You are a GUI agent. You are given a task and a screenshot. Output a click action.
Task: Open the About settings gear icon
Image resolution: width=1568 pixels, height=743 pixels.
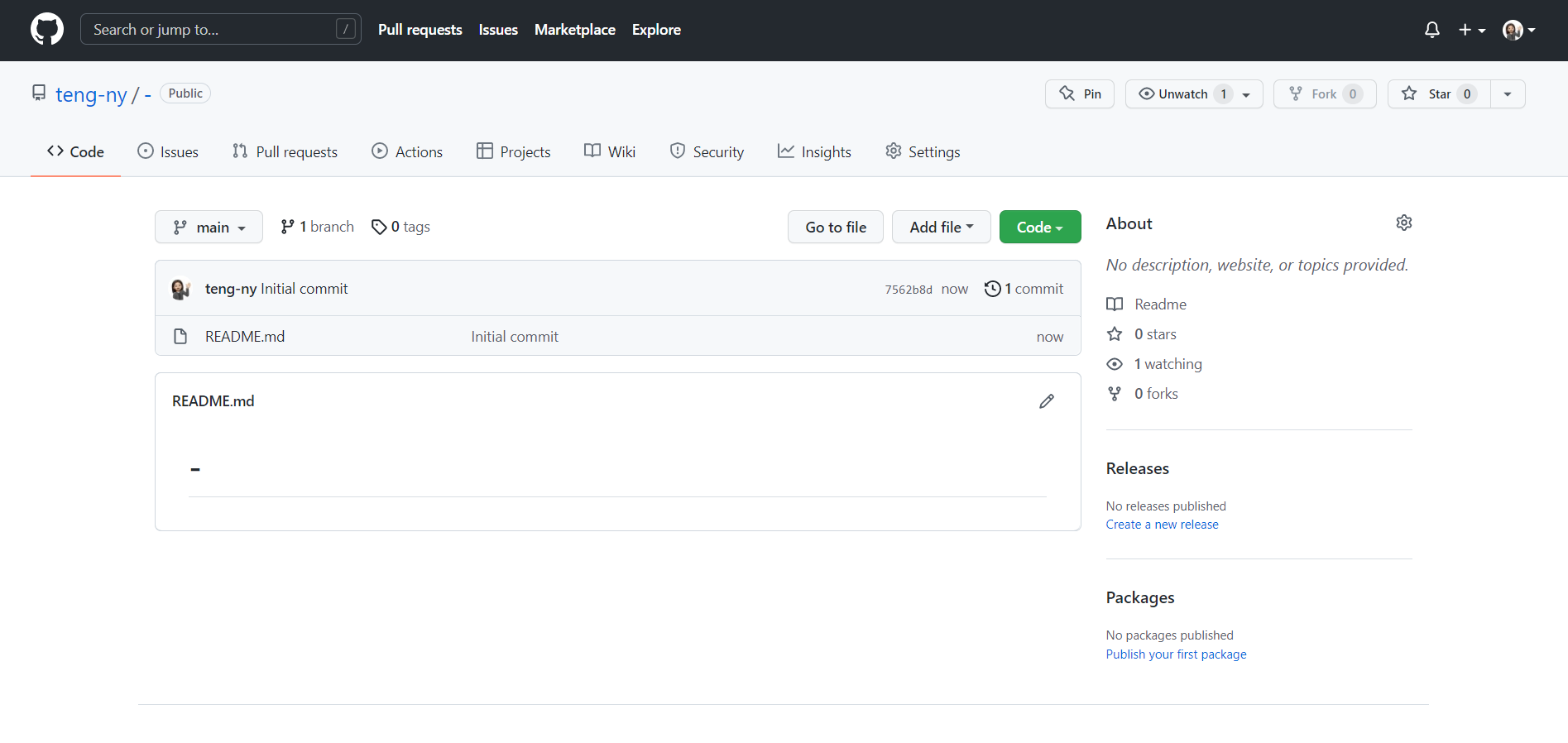pyautogui.click(x=1404, y=223)
